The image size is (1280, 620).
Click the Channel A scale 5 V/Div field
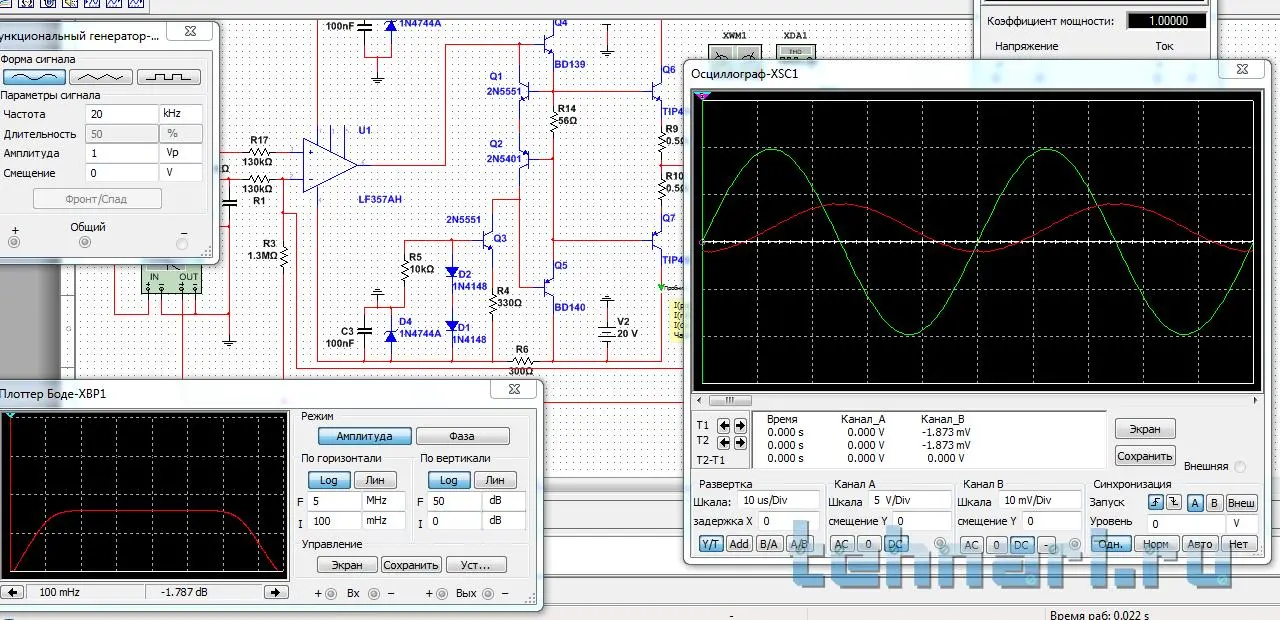click(x=910, y=500)
